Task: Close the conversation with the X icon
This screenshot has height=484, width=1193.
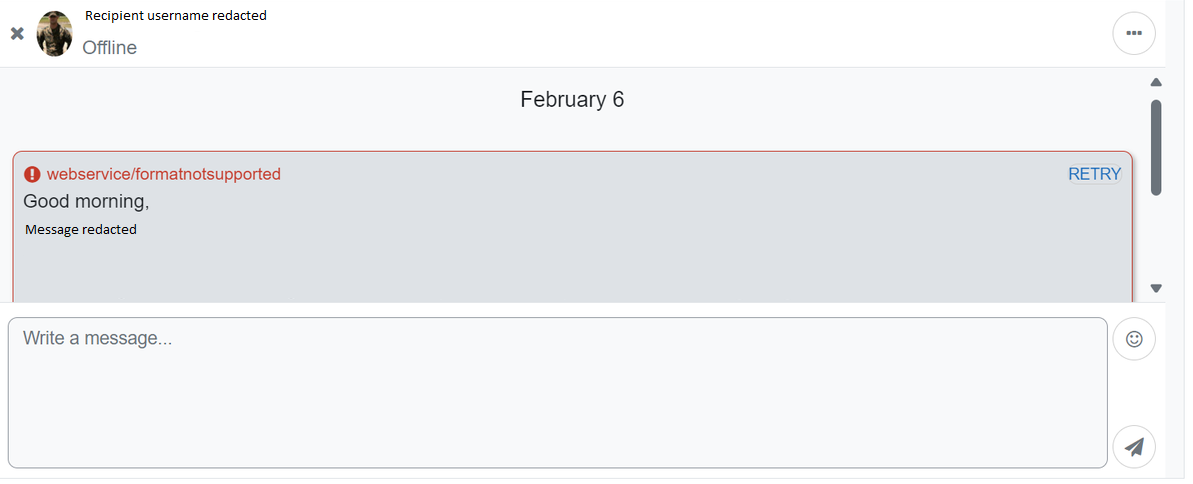Action: 17,33
